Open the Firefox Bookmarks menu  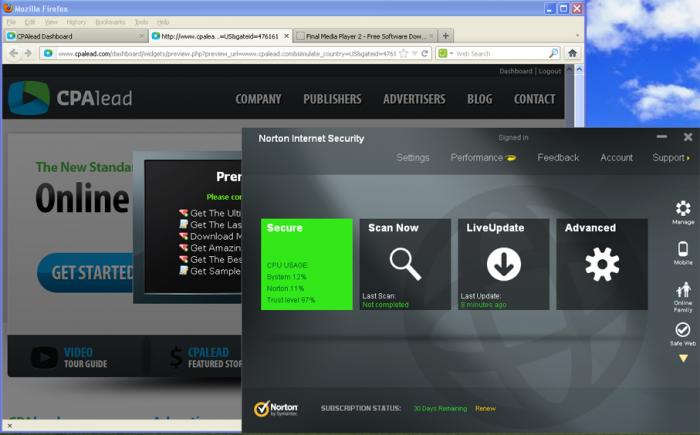[x=110, y=22]
